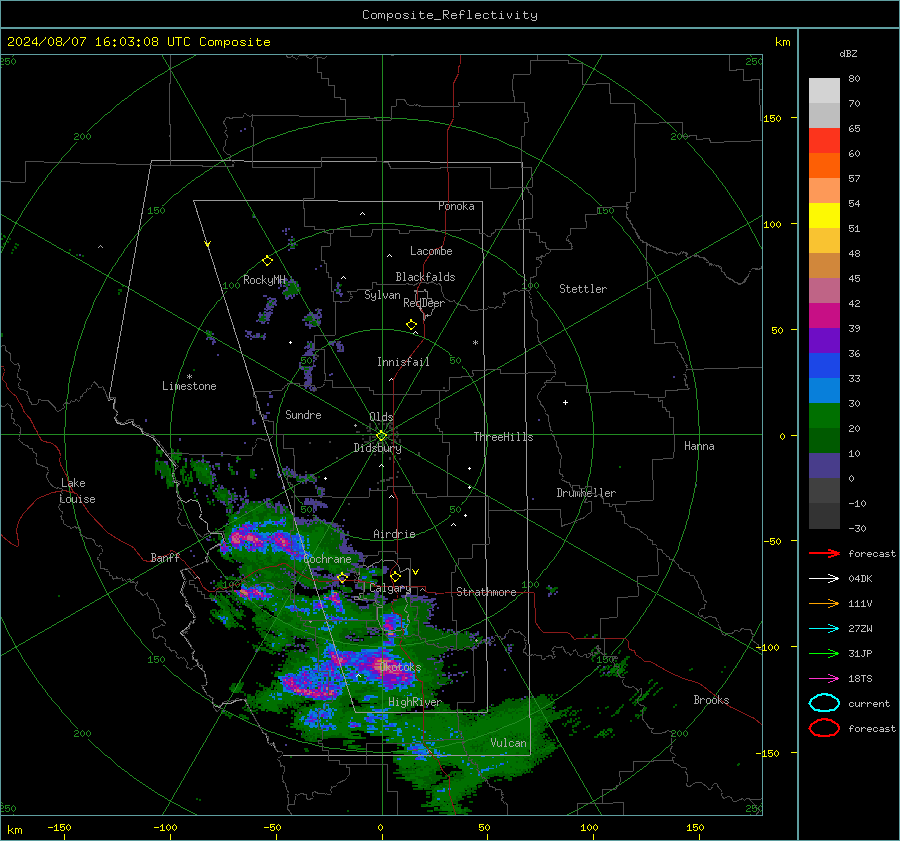This screenshot has width=900, height=841.
Task: Click the yellow diamond marker near RockyMH
Action: [267, 261]
